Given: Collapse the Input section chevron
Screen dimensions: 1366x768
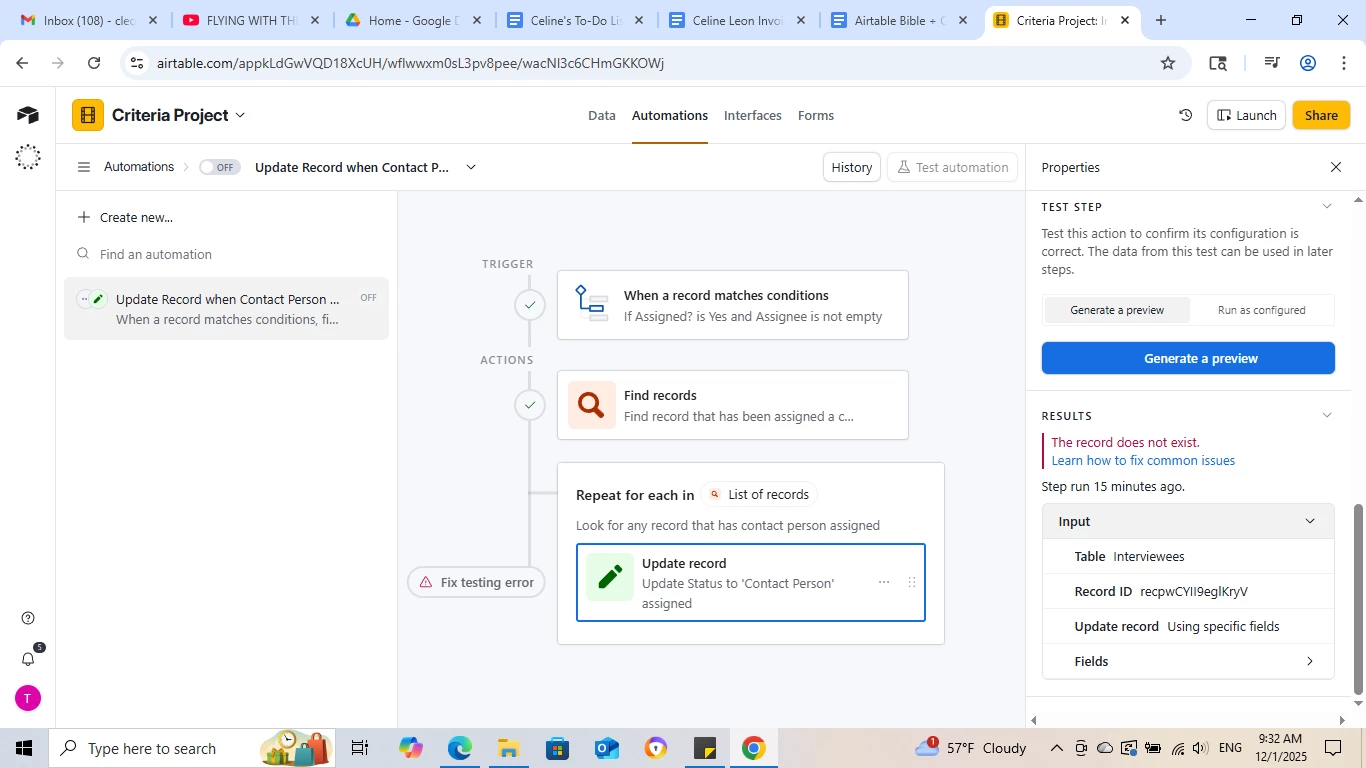Looking at the screenshot, I should [x=1310, y=521].
